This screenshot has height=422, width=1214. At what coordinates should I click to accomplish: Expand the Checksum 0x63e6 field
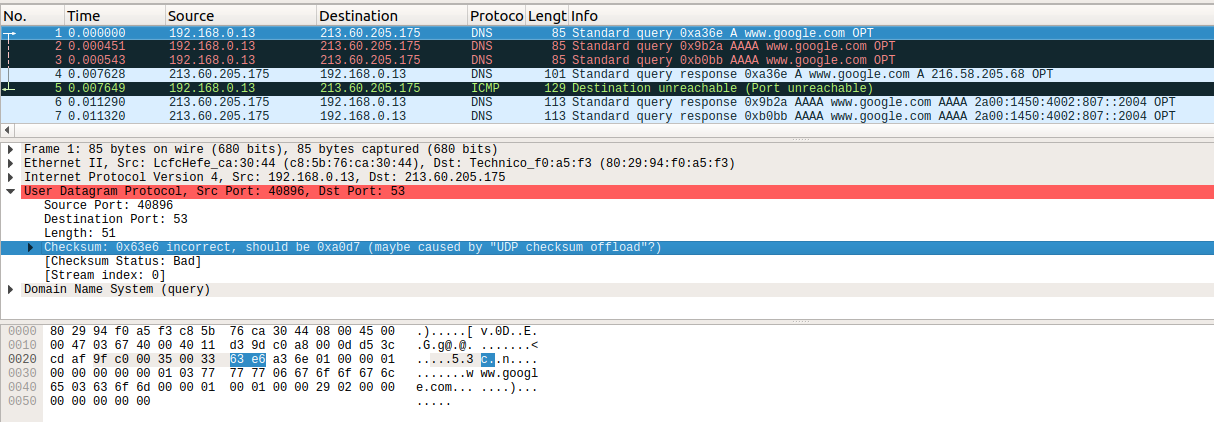(x=31, y=247)
